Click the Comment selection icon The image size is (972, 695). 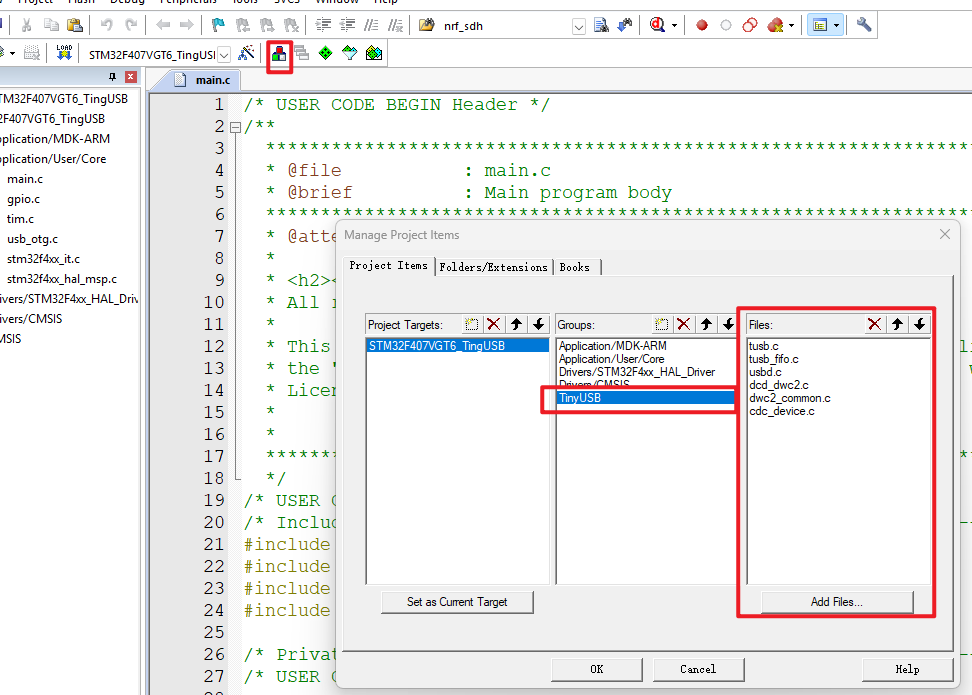(371, 25)
